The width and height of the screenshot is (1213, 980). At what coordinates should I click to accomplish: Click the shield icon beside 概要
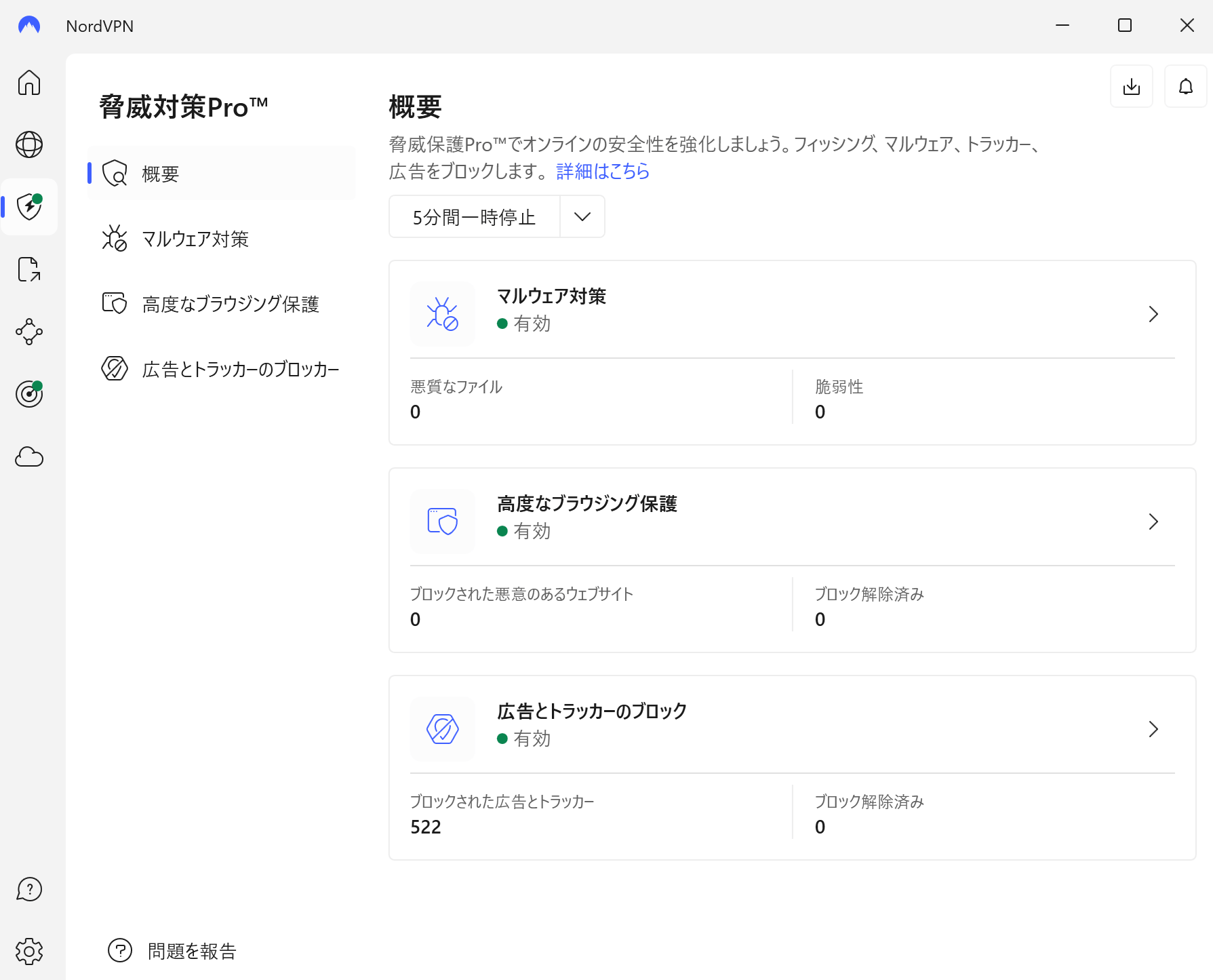tap(115, 173)
